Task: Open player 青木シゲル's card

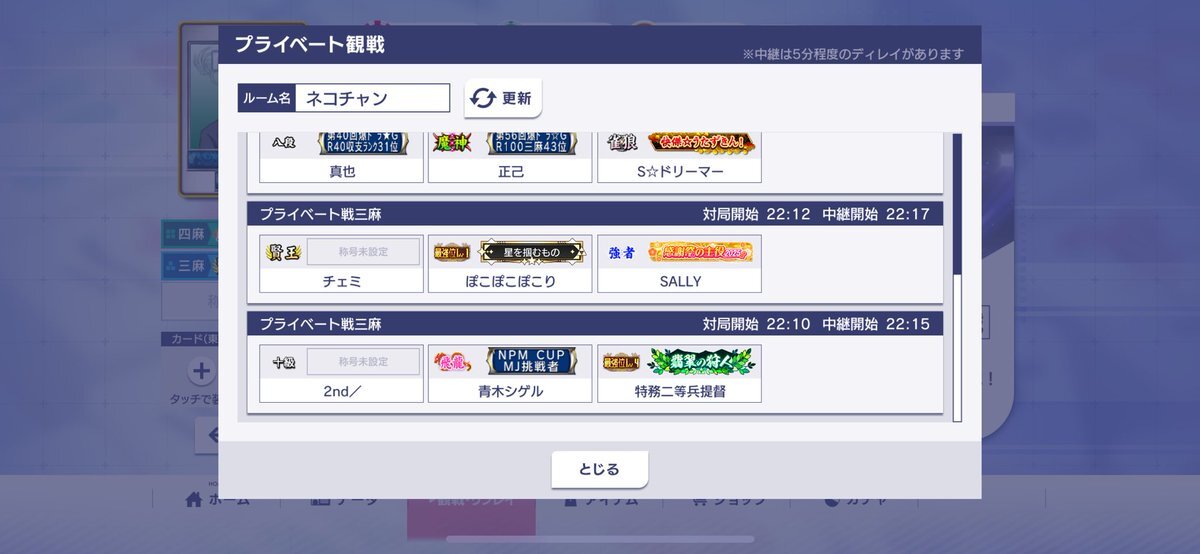Action: pos(510,374)
